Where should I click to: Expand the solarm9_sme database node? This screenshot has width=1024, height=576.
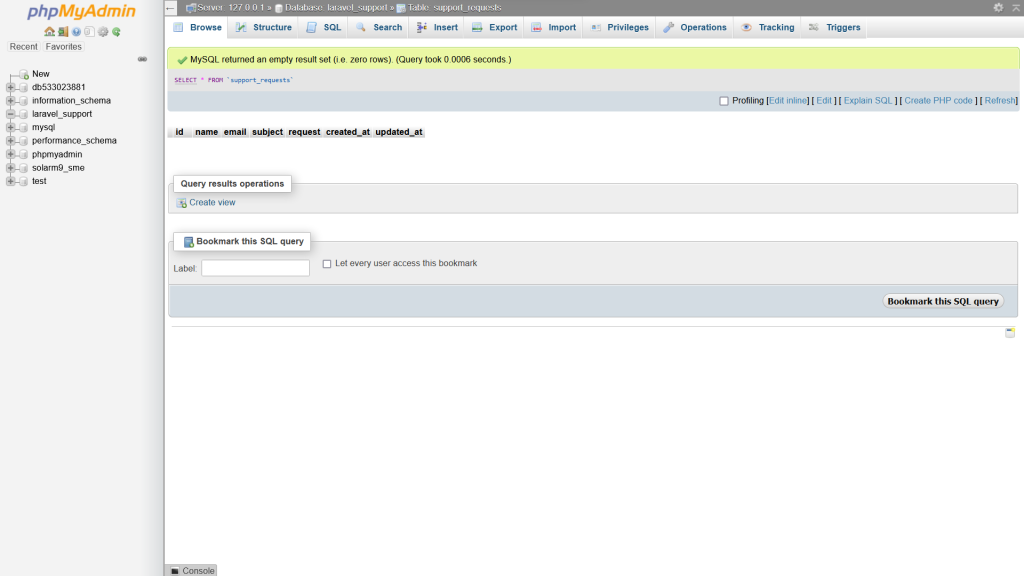pyautogui.click(x=10, y=168)
